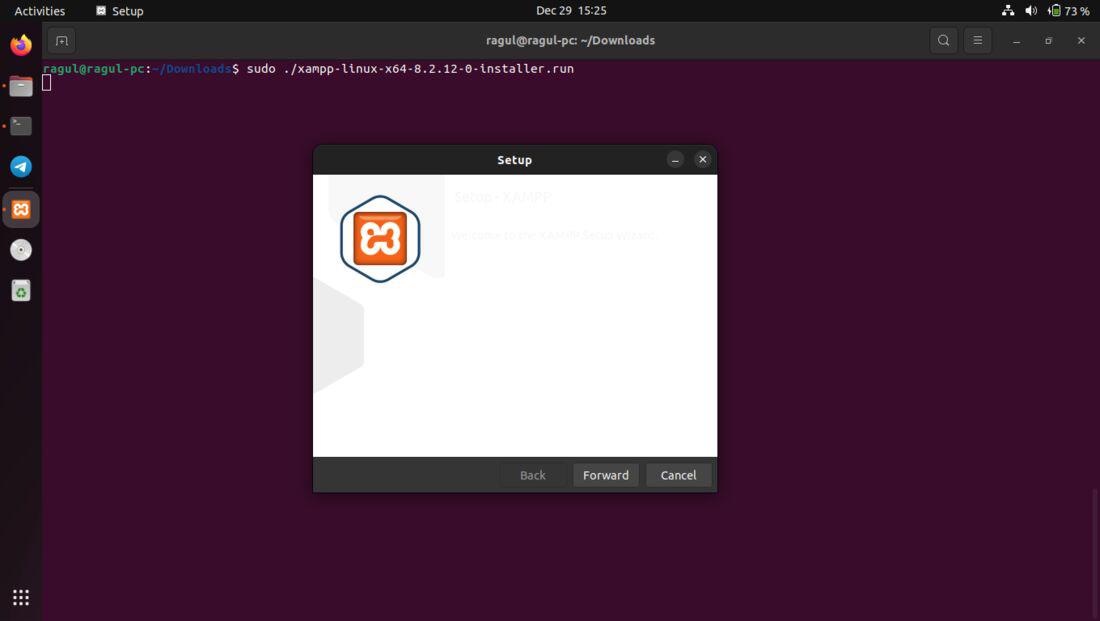Image resolution: width=1100 pixels, height=621 pixels.
Task: Click the sudo installer command text
Action: pos(410,69)
